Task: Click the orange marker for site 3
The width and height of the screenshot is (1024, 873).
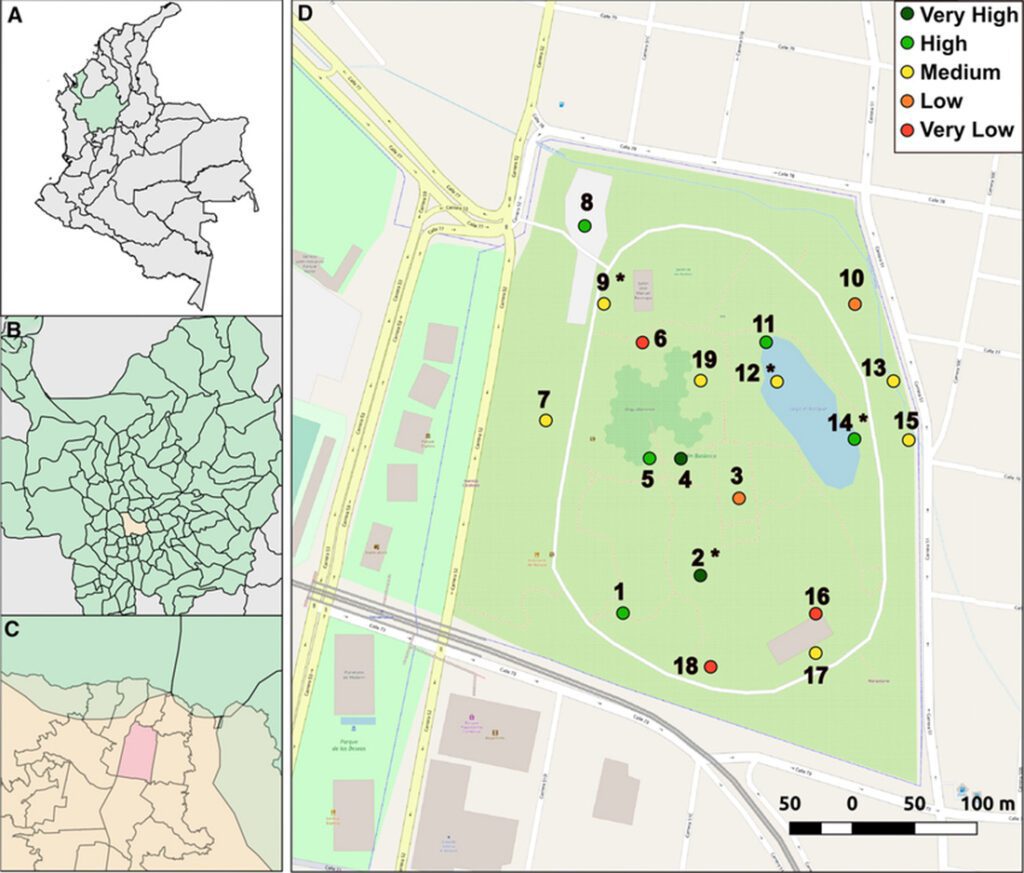Action: click(739, 498)
